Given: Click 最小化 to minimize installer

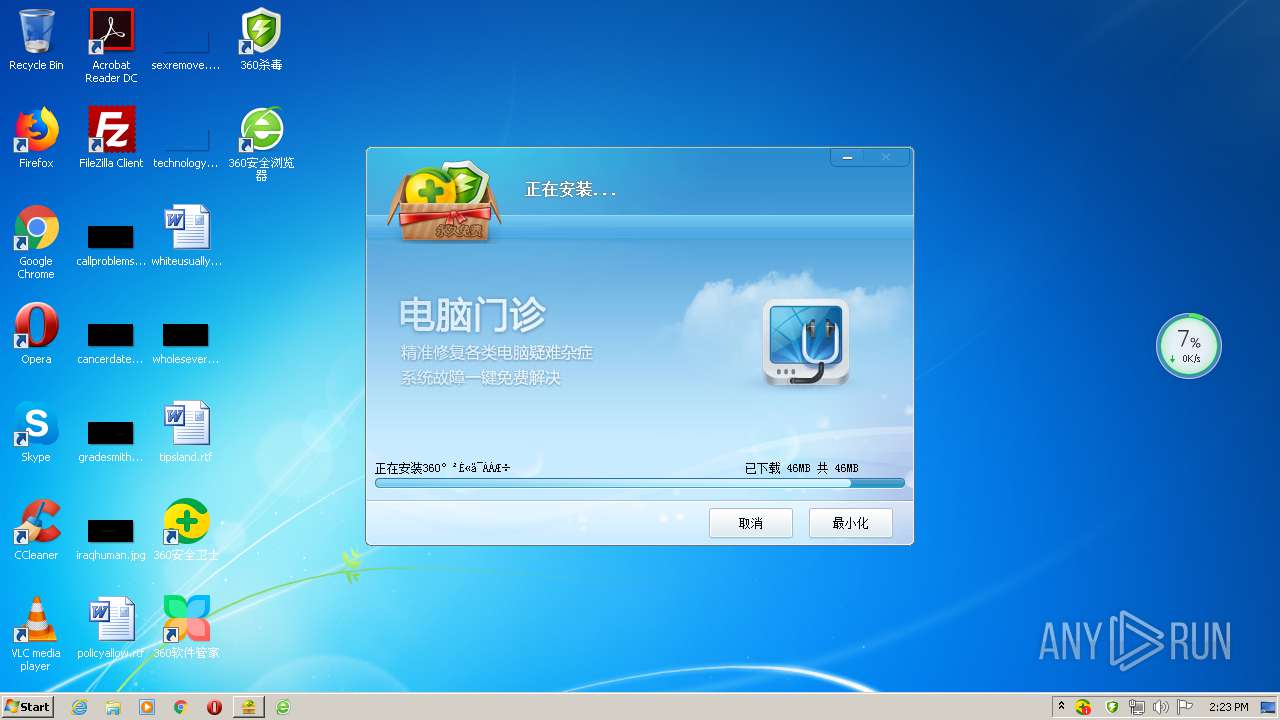Looking at the screenshot, I should point(851,523).
